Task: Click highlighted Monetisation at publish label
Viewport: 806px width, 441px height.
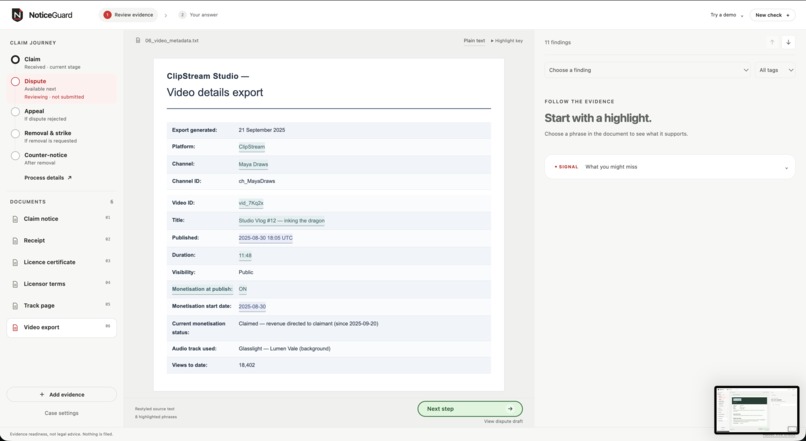Action: tap(202, 289)
